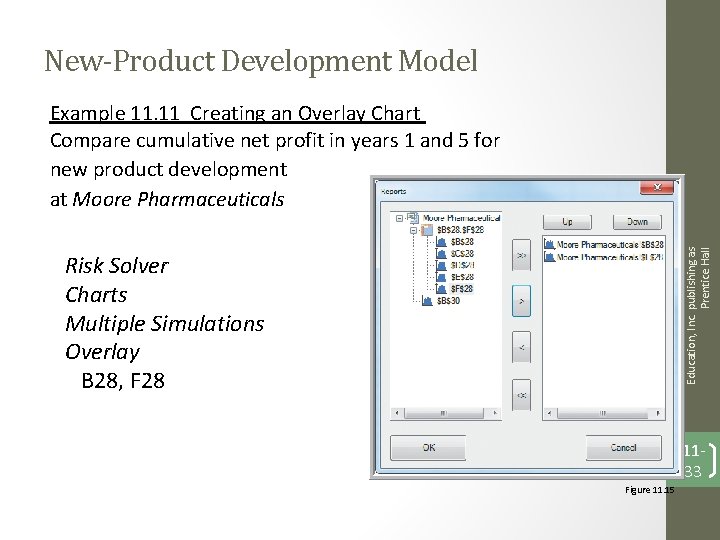Click left tree scrollbar's right arrow

[x=495, y=413]
